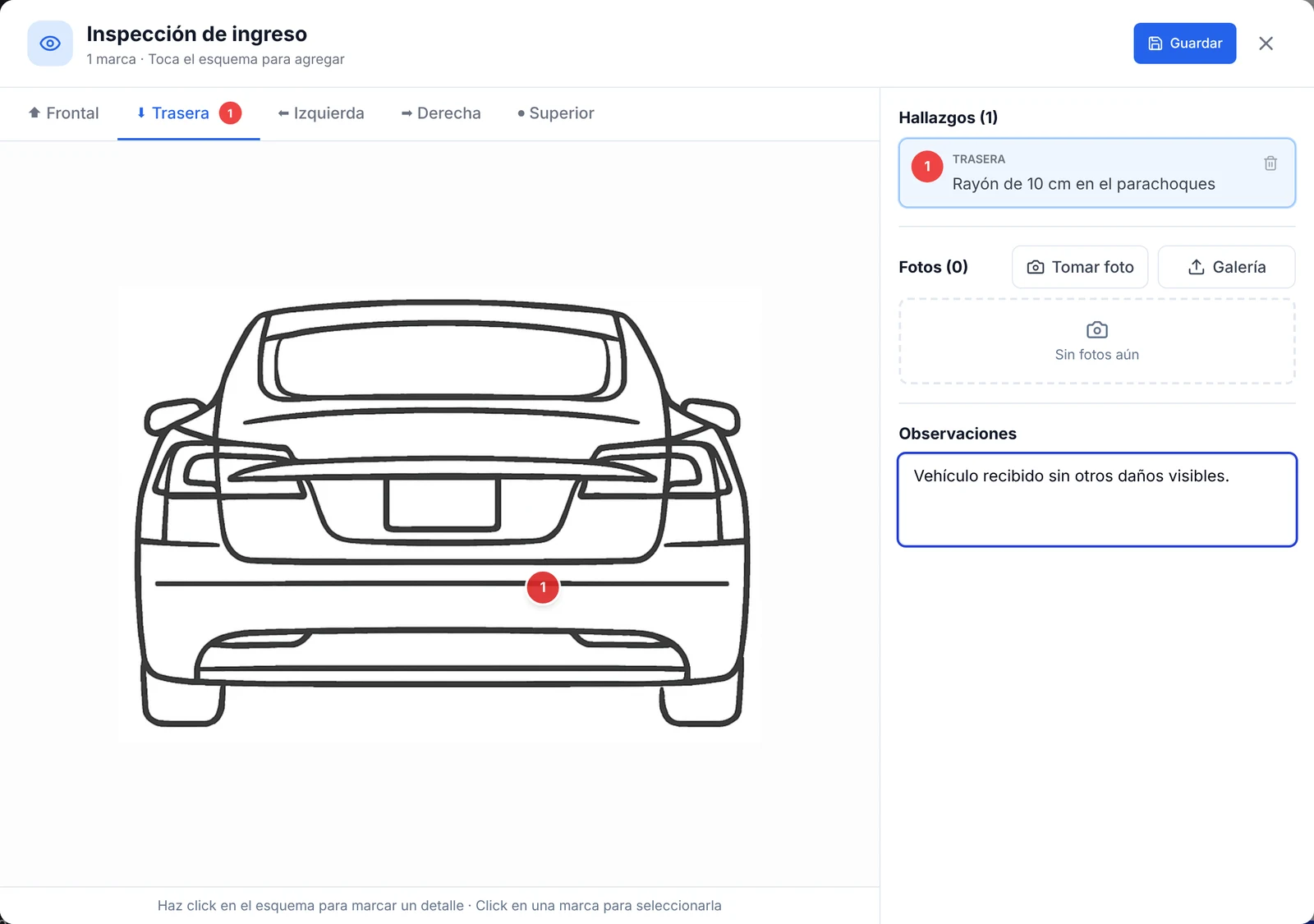Click the Observaciones text field
The height and width of the screenshot is (924, 1314).
pyautogui.click(x=1097, y=499)
